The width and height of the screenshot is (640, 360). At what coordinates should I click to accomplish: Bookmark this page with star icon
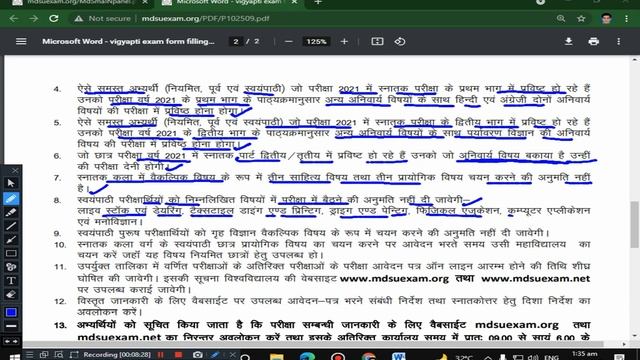[x=581, y=18]
